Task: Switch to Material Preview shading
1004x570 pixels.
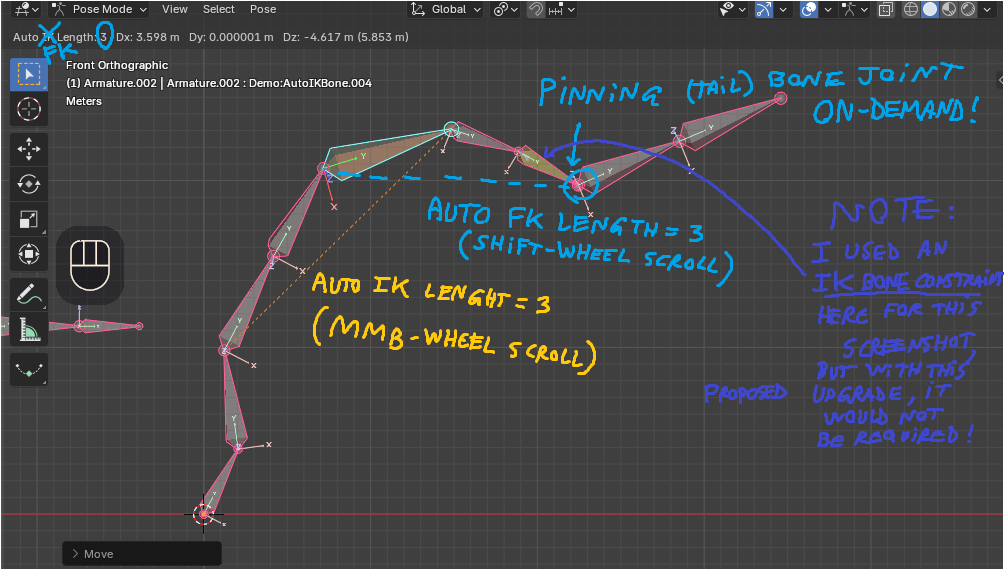Action: click(949, 9)
